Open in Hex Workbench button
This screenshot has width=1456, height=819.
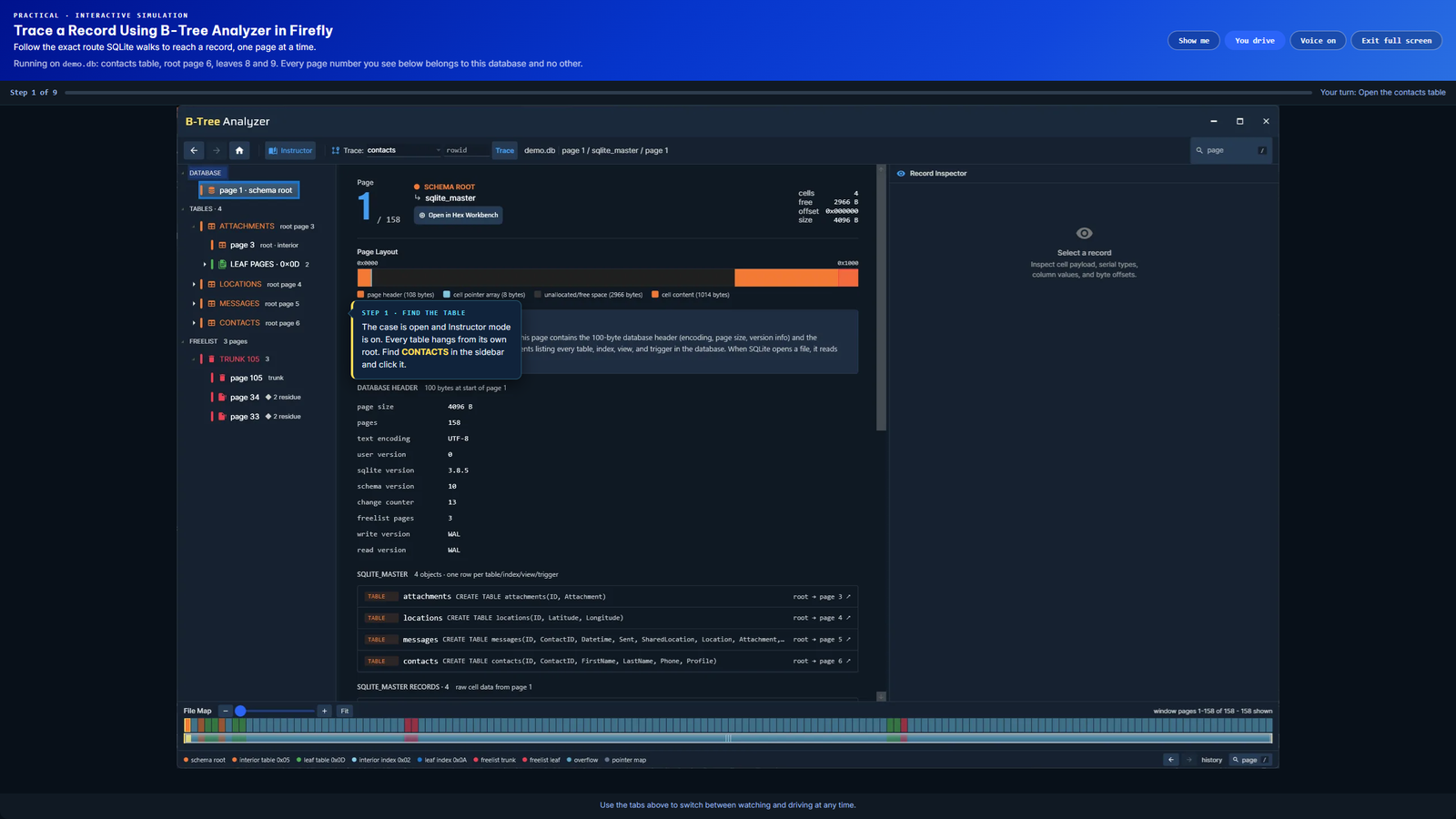(x=459, y=215)
